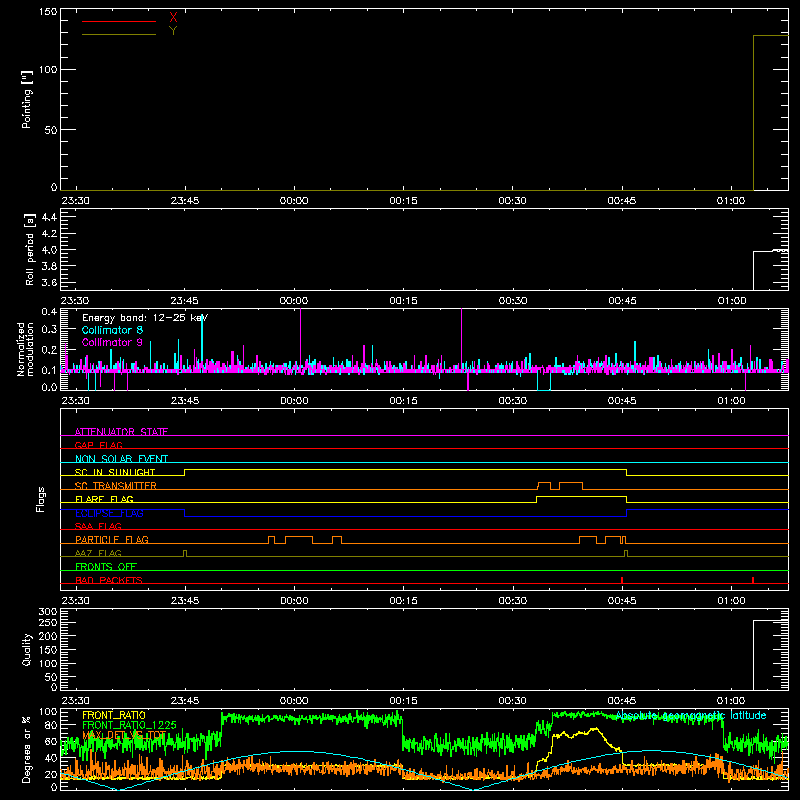Click the 'Normalized modulation' axis title
This screenshot has height=800, width=800.
pos(25,349)
